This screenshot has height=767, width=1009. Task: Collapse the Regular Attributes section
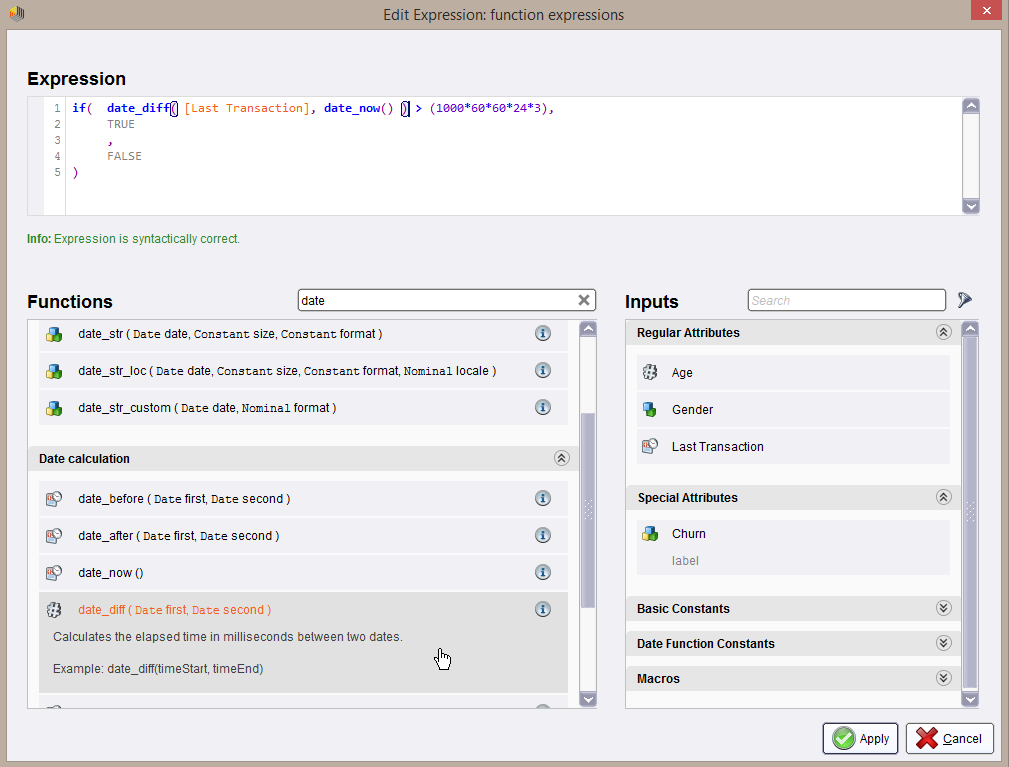(942, 333)
